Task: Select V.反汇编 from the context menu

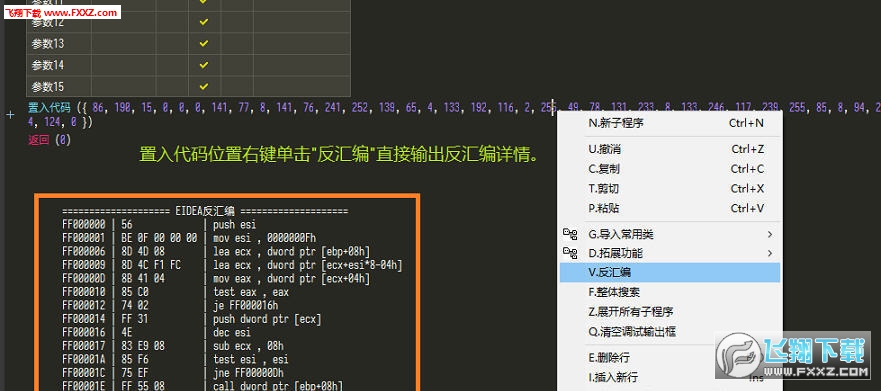Action: click(670, 272)
